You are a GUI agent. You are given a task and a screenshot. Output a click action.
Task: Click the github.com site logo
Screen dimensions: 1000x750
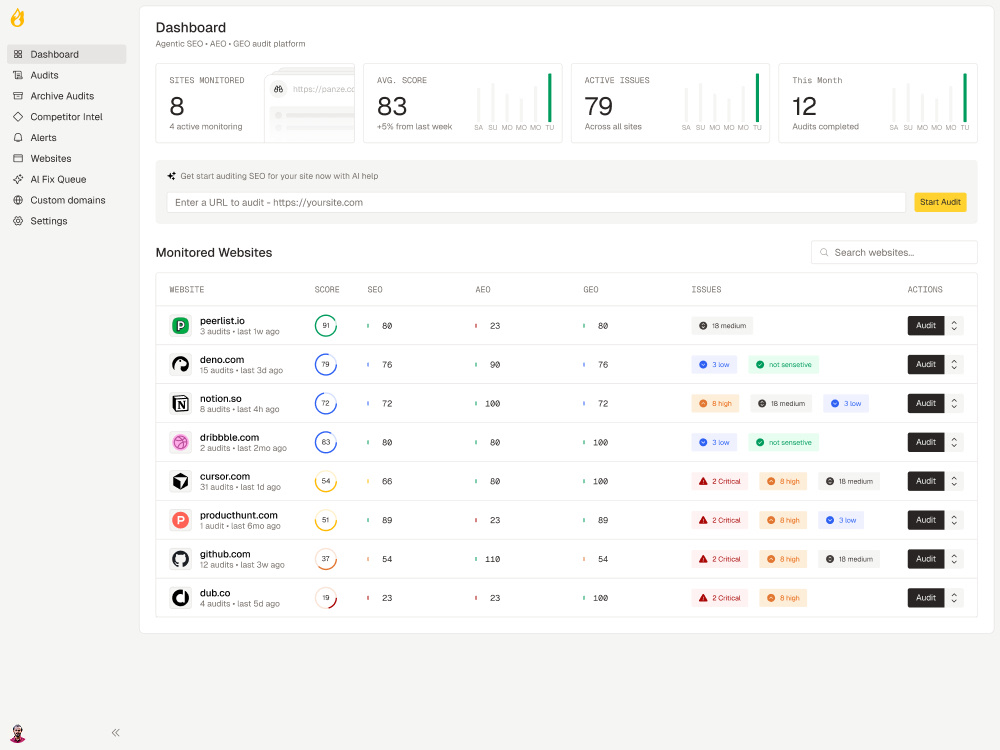(180, 559)
